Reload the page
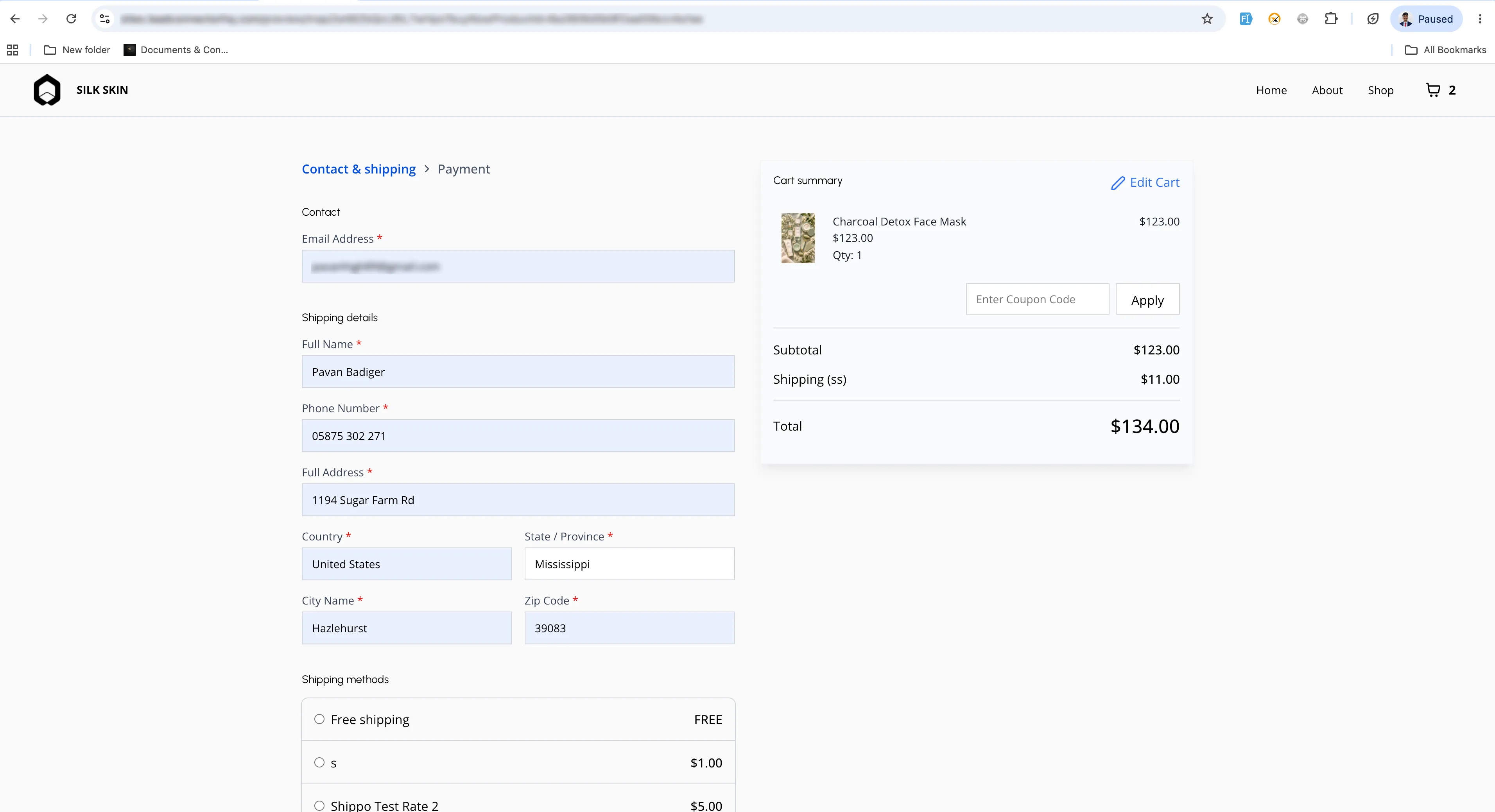This screenshot has height=812, width=1495. [71, 19]
